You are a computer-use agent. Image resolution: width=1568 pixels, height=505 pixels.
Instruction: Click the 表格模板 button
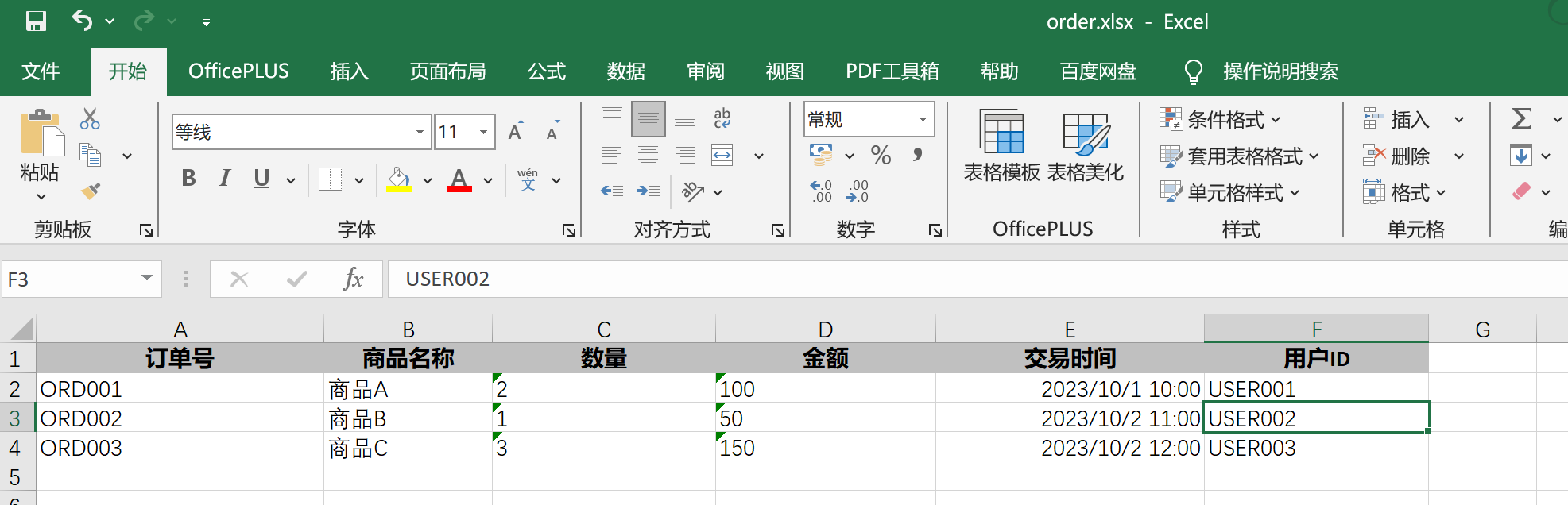pos(1001,146)
